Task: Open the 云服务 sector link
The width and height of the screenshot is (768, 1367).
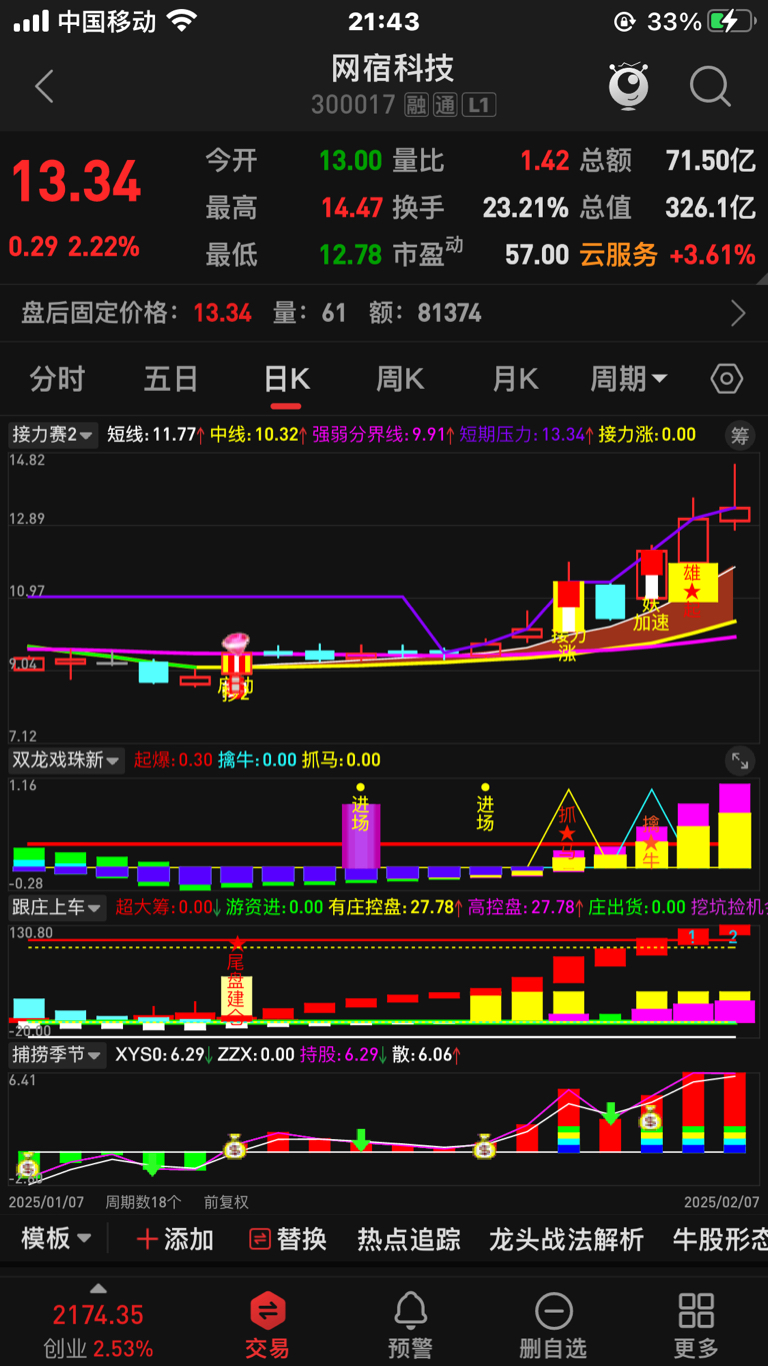Action: [x=619, y=255]
